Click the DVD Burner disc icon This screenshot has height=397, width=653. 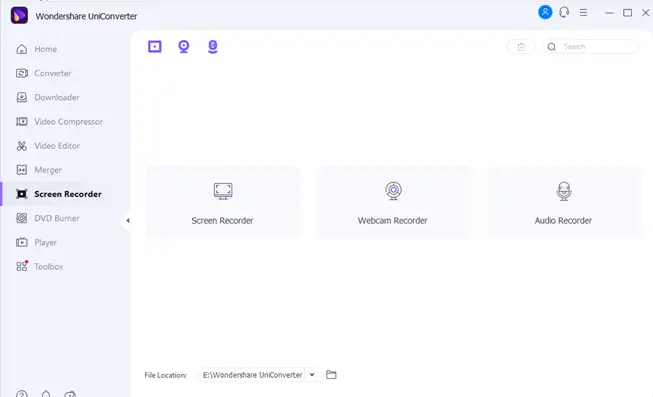coord(22,218)
